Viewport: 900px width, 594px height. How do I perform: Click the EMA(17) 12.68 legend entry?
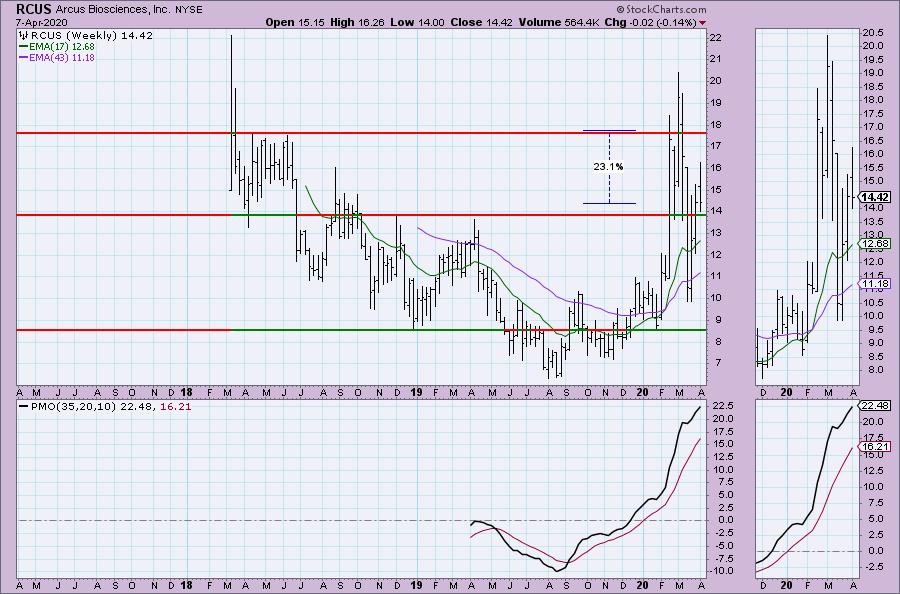click(x=62, y=46)
